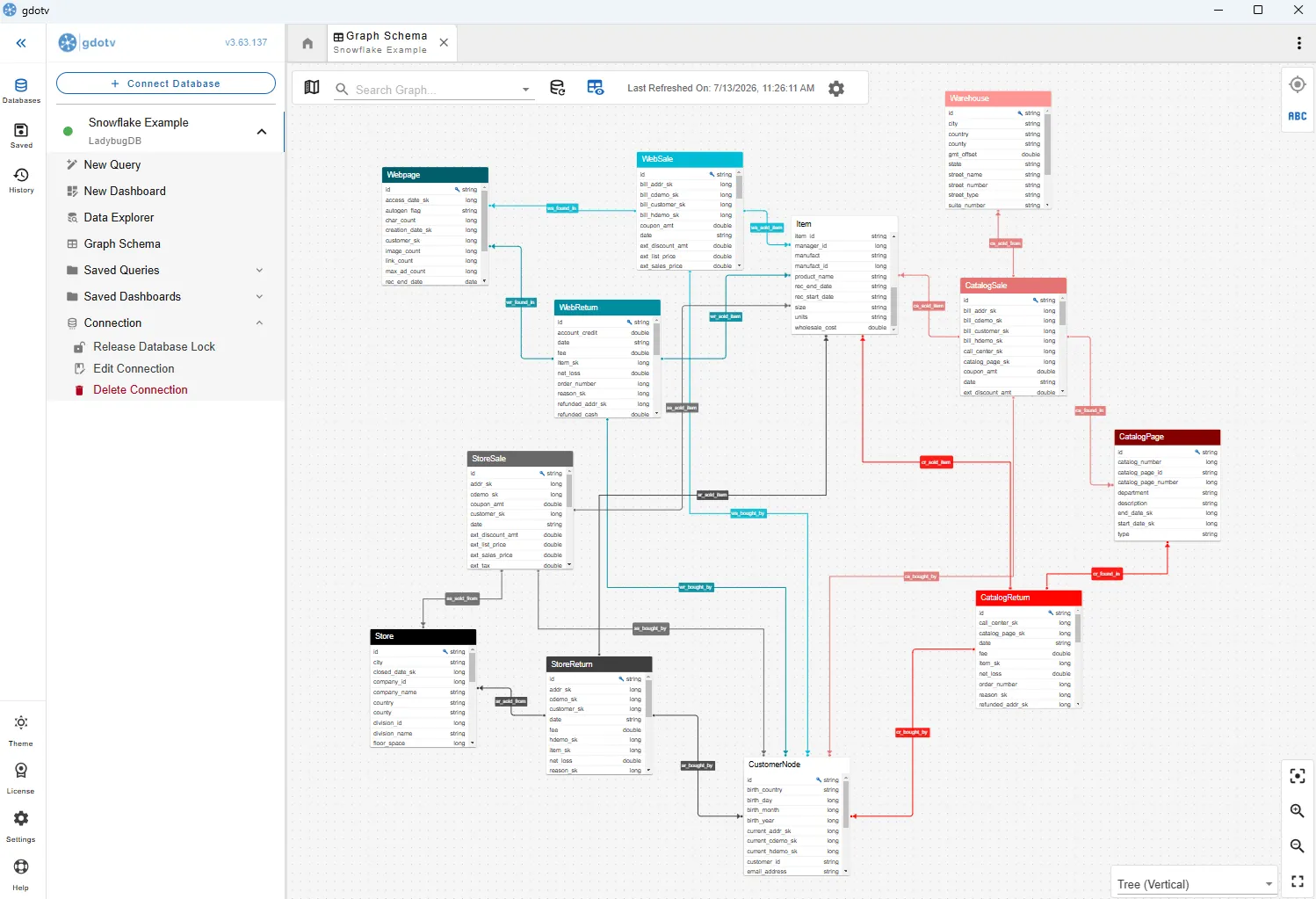Expand the Saved Dashboards section
This screenshot has height=899, width=1316.
pos(259,297)
